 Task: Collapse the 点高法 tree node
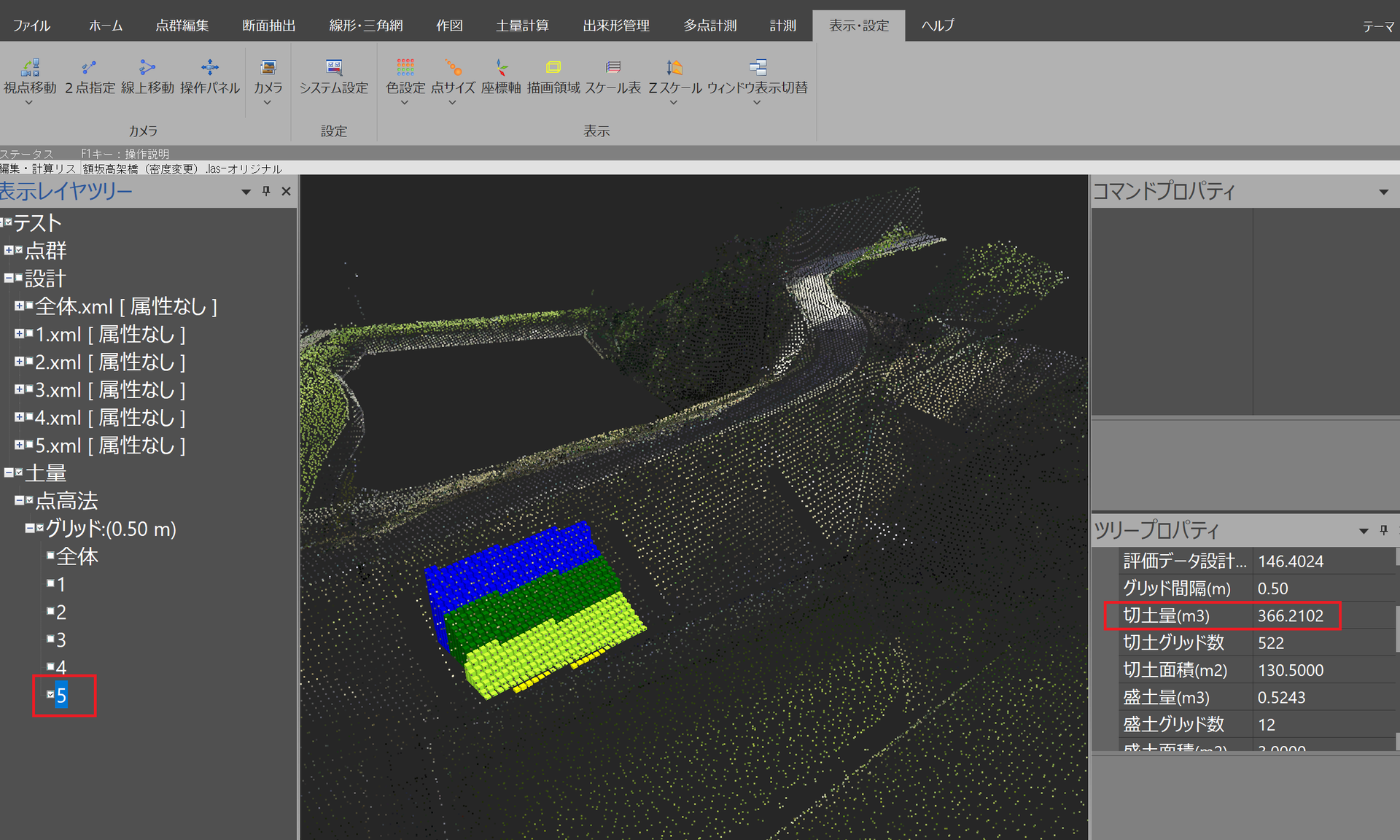(19, 500)
